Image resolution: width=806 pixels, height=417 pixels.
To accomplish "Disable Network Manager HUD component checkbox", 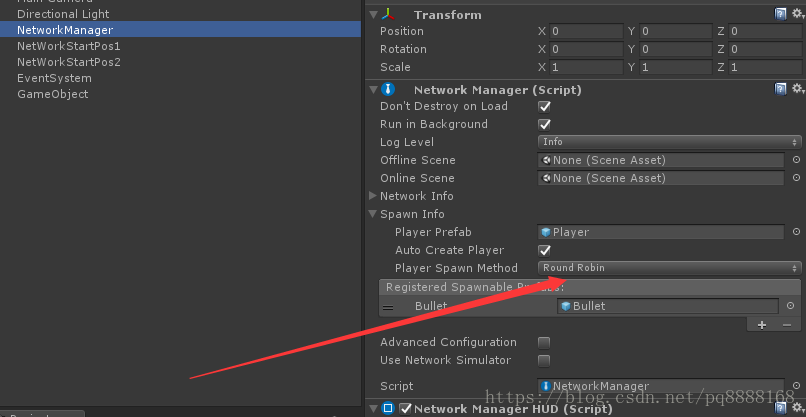I will pyautogui.click(x=406, y=409).
